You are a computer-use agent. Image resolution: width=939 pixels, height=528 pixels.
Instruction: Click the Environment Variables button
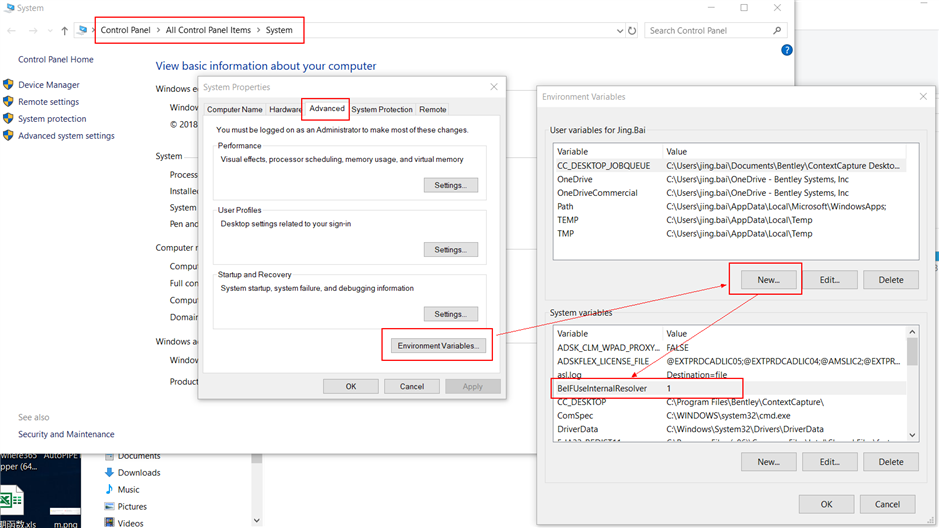[x=438, y=345]
